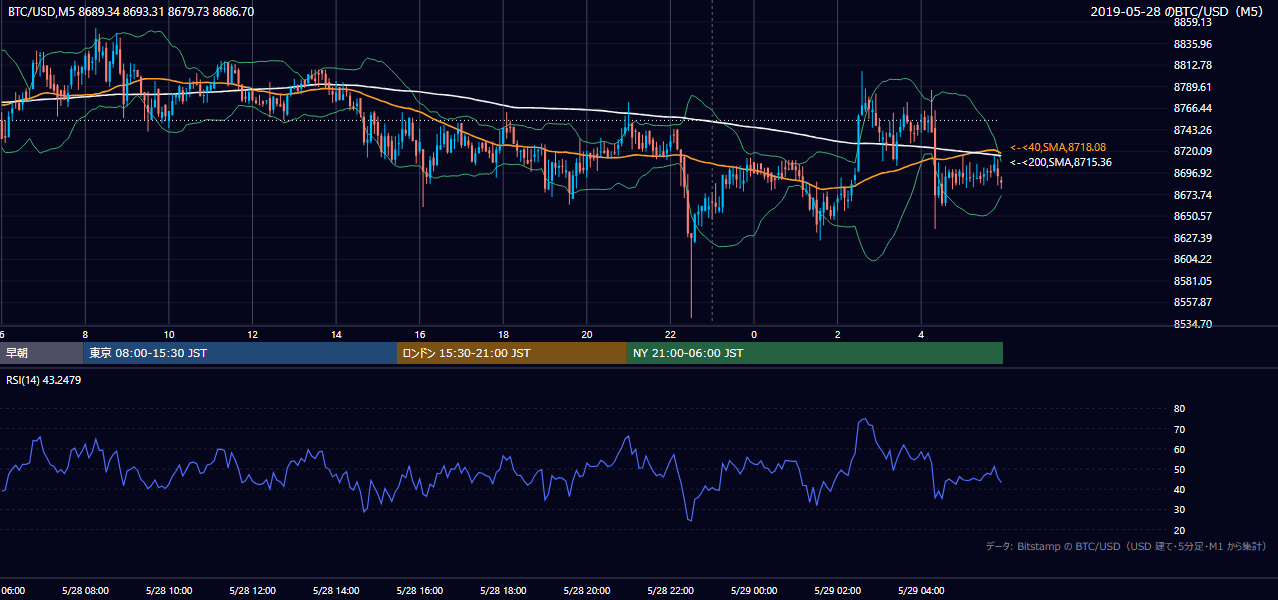Click price axis value 8720.09

coord(1192,151)
